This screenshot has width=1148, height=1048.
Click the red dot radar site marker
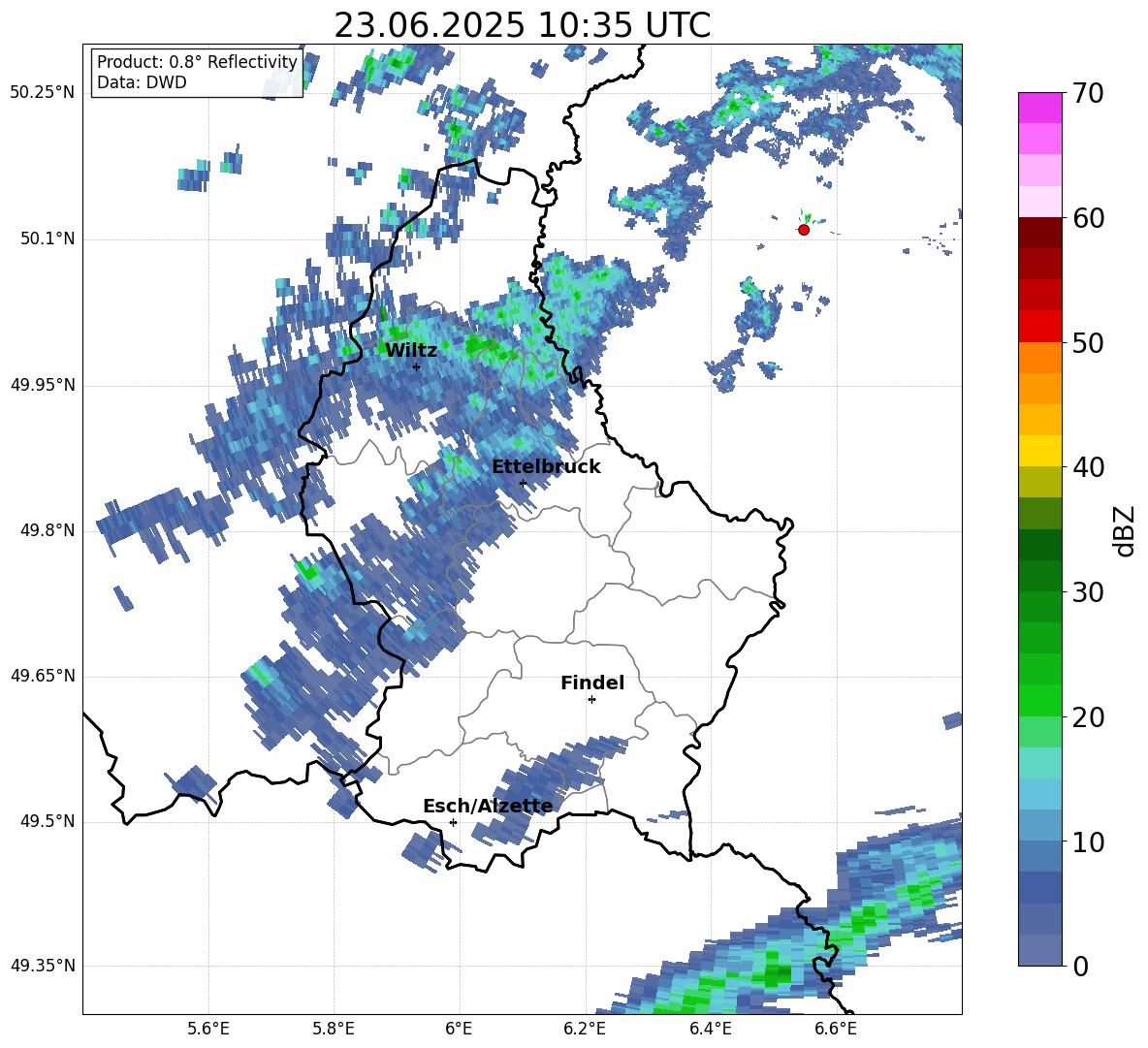coord(804,230)
